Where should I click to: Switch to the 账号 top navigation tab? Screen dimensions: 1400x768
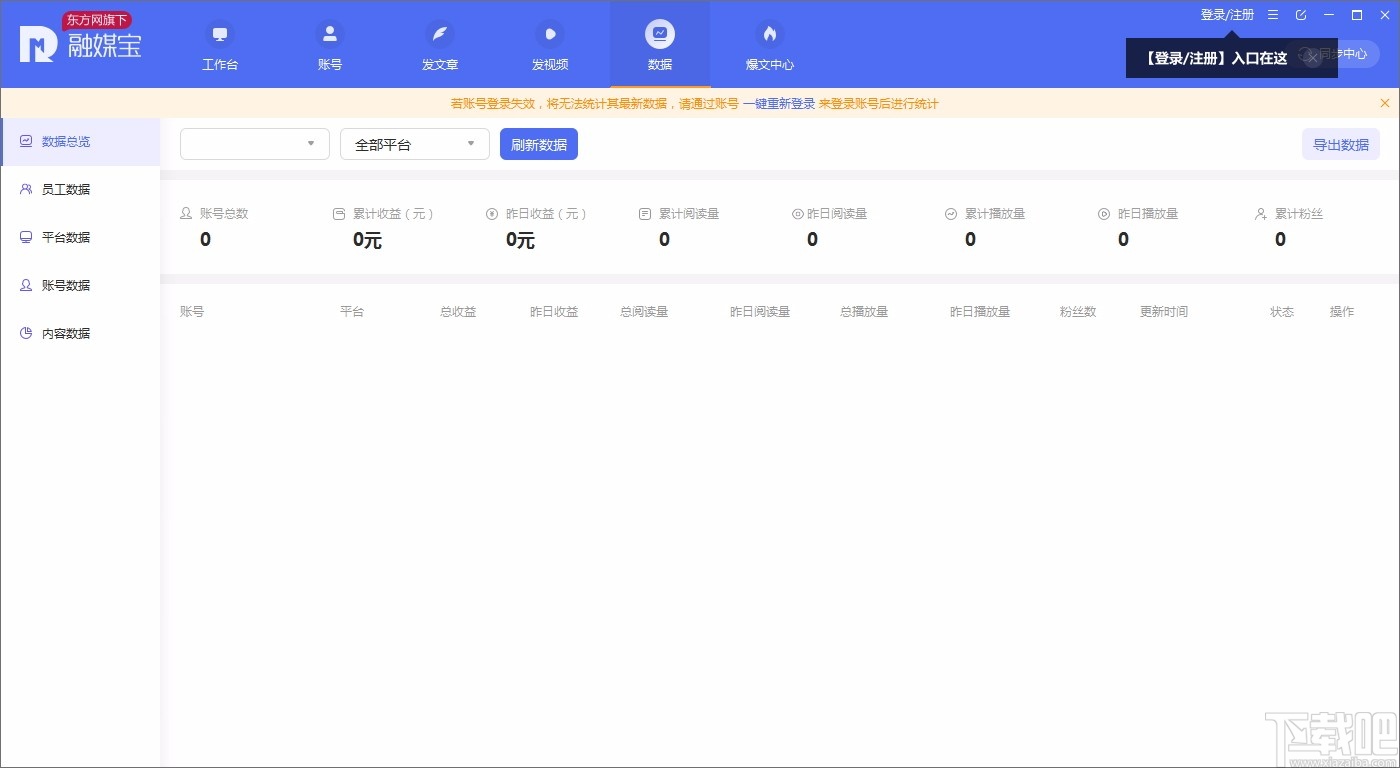(x=330, y=47)
